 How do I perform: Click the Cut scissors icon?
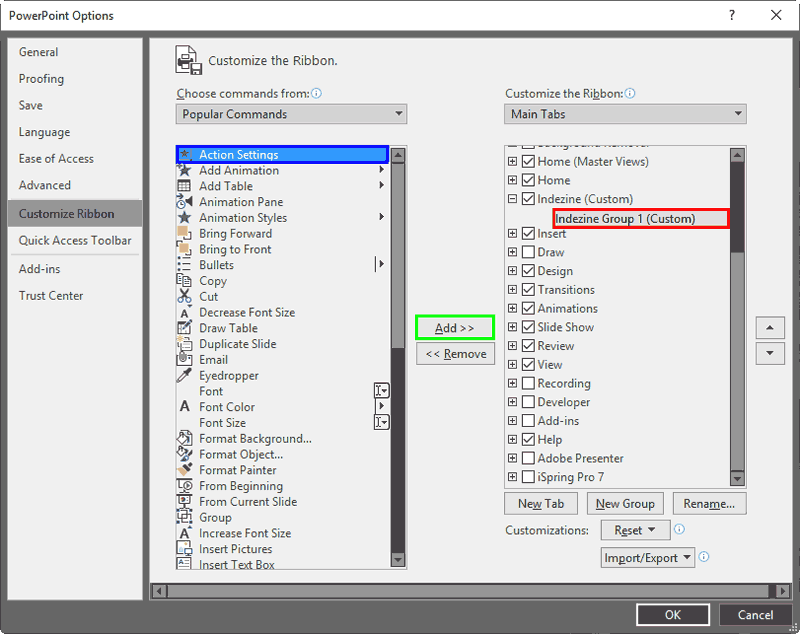coord(184,297)
